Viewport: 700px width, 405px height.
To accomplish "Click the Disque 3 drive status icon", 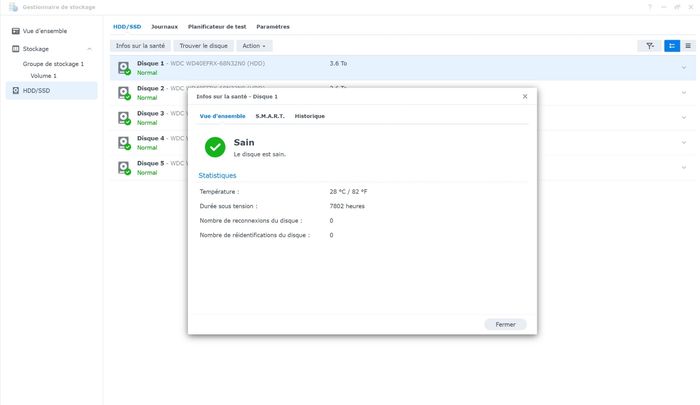I will click(124, 118).
